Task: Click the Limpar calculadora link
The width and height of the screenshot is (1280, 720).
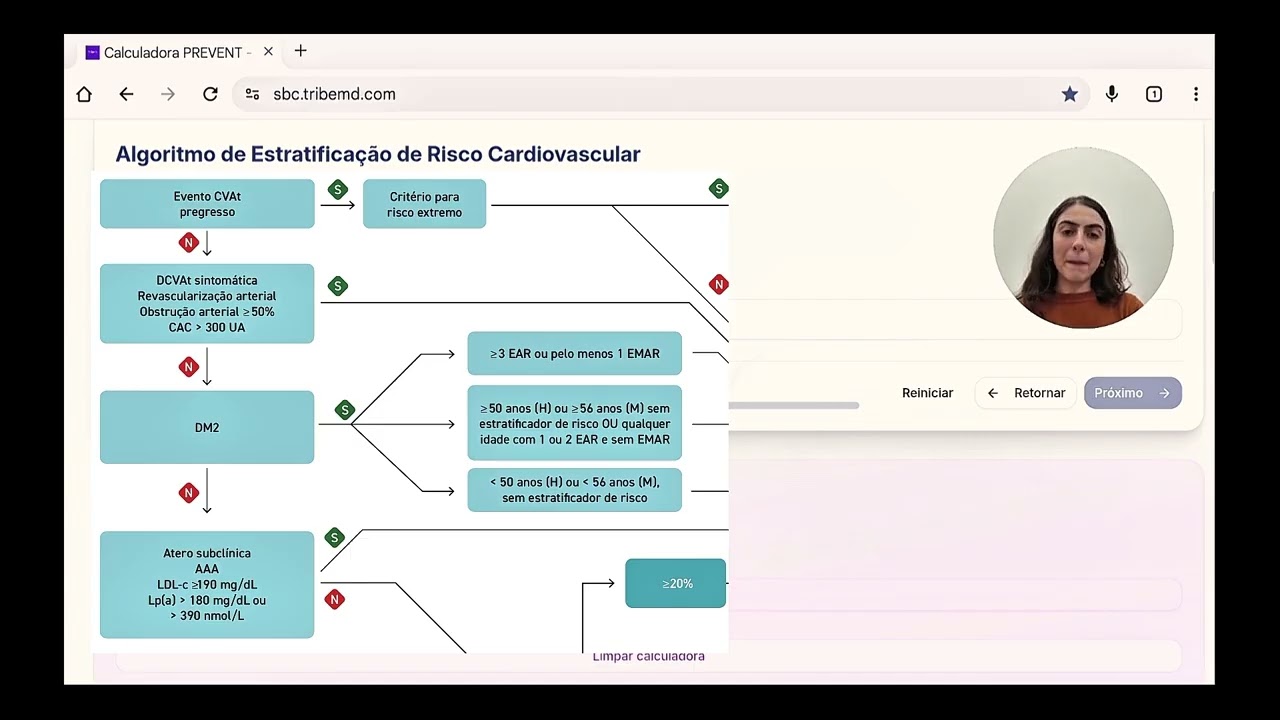Action: pos(649,657)
